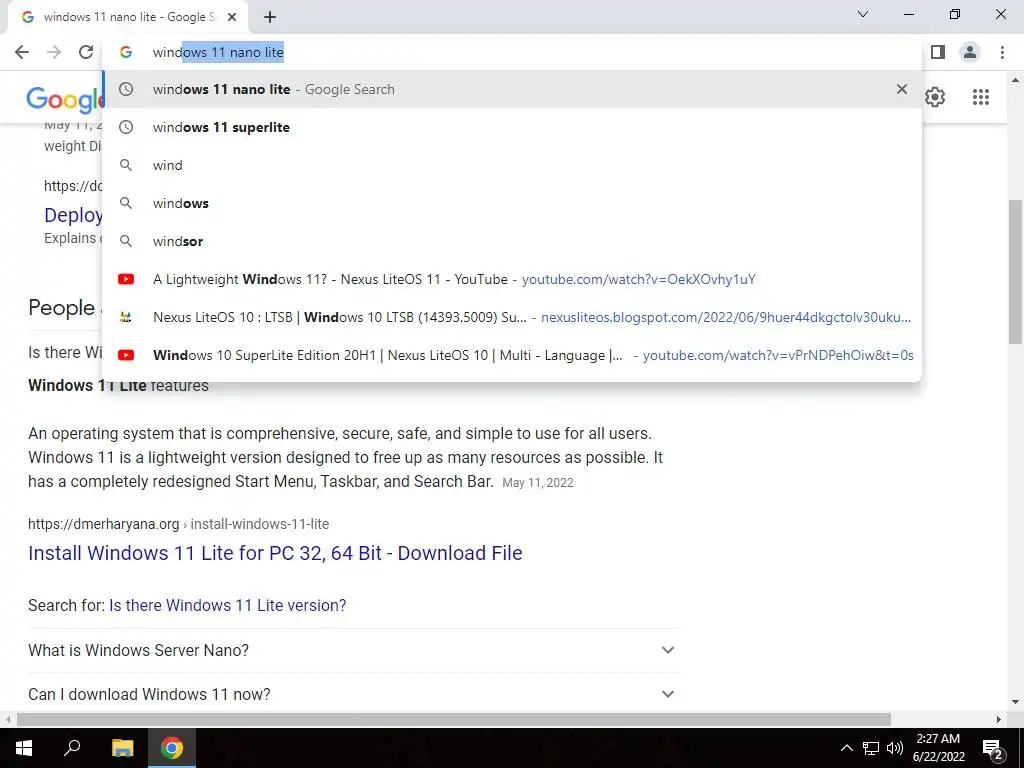This screenshot has width=1024, height=768.
Task: Open the Windows Start menu
Action: click(24, 748)
